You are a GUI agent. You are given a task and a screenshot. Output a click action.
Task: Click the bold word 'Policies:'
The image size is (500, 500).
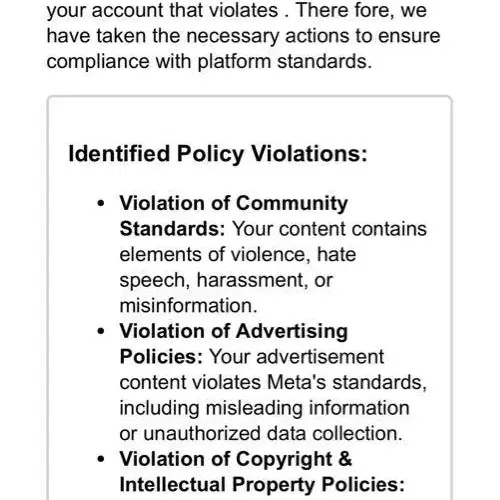pyautogui.click(x=161, y=357)
